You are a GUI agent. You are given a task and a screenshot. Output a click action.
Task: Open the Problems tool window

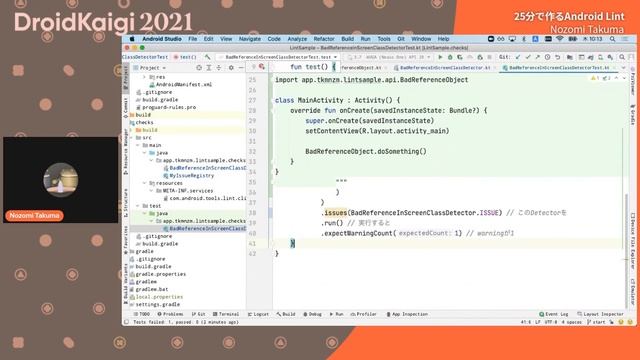(x=170, y=314)
